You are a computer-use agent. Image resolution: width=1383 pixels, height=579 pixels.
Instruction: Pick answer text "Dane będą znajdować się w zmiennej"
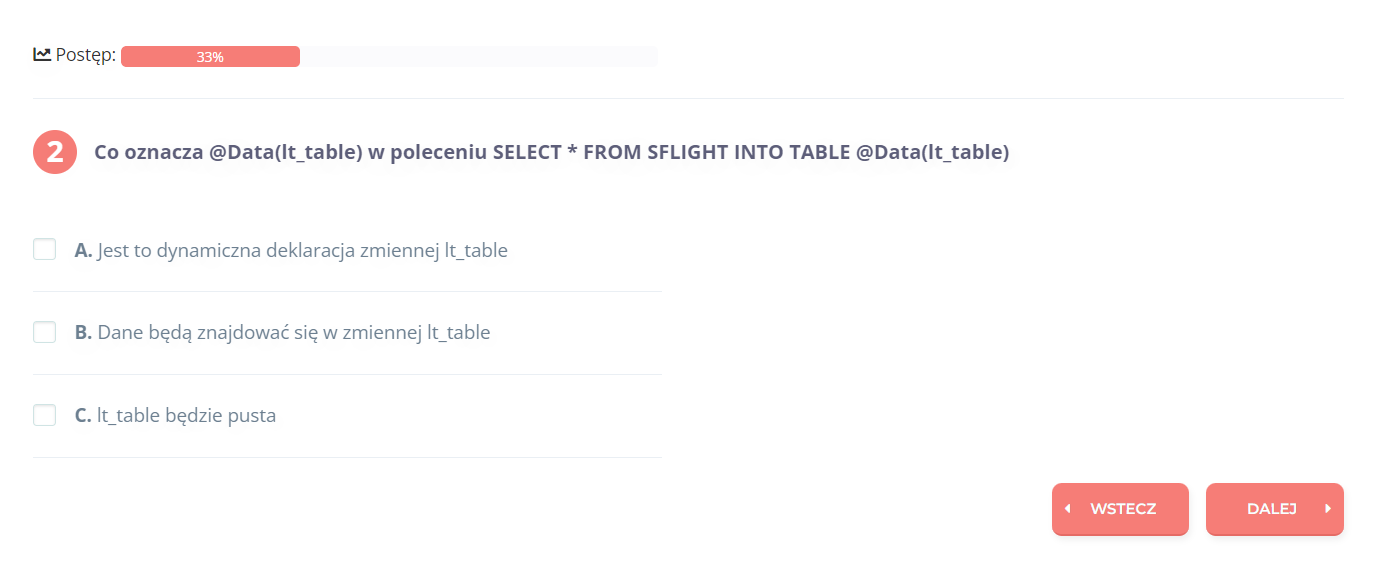click(260, 332)
